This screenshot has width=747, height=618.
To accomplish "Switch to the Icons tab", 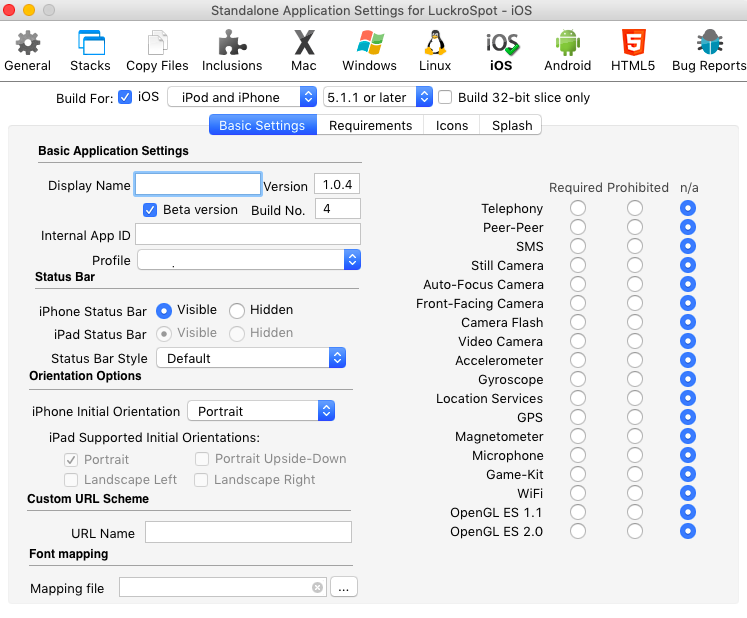I will 452,125.
